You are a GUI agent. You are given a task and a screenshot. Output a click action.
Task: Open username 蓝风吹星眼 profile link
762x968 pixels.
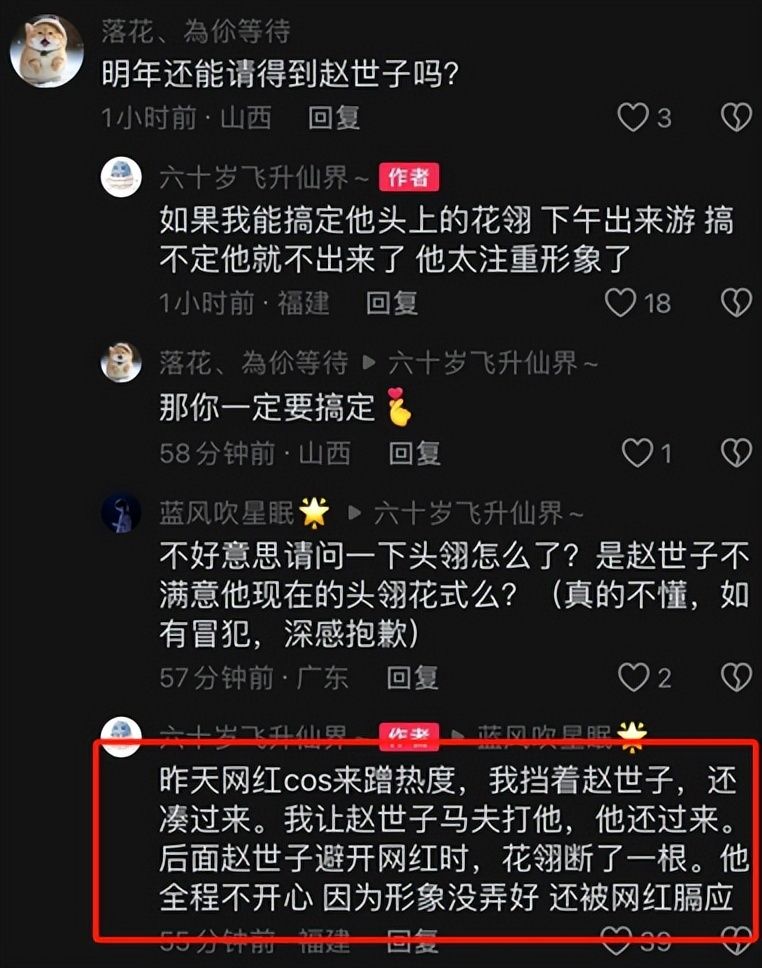pyautogui.click(x=226, y=513)
